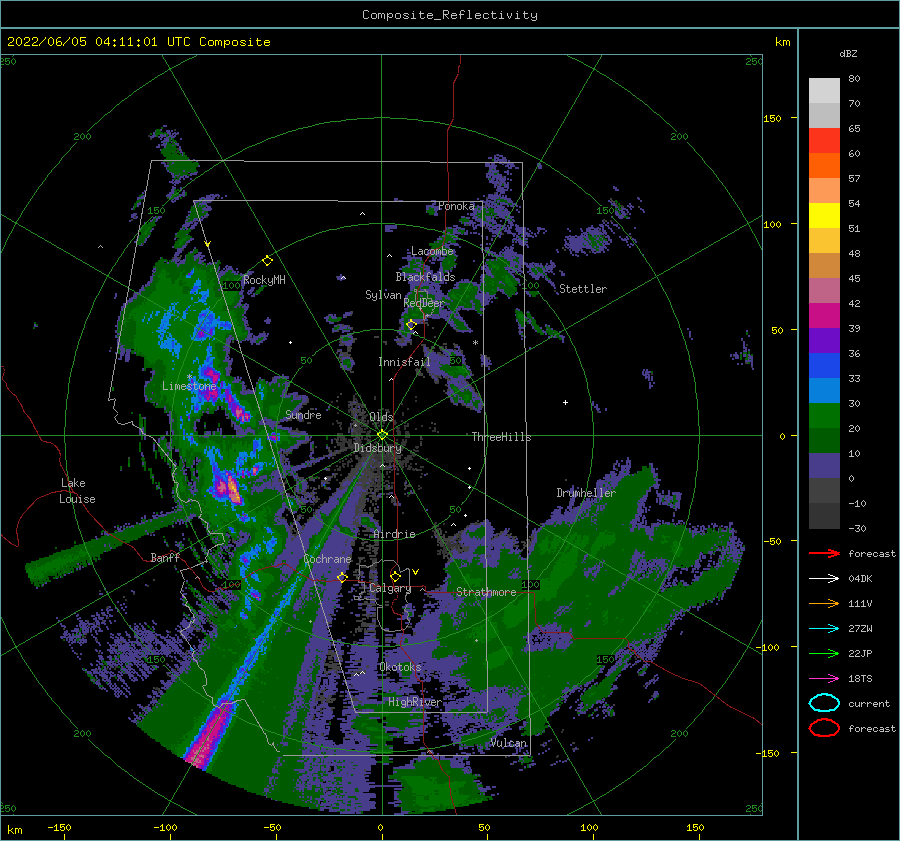Click the yellow diamond marker above the Calgary label

395,576
